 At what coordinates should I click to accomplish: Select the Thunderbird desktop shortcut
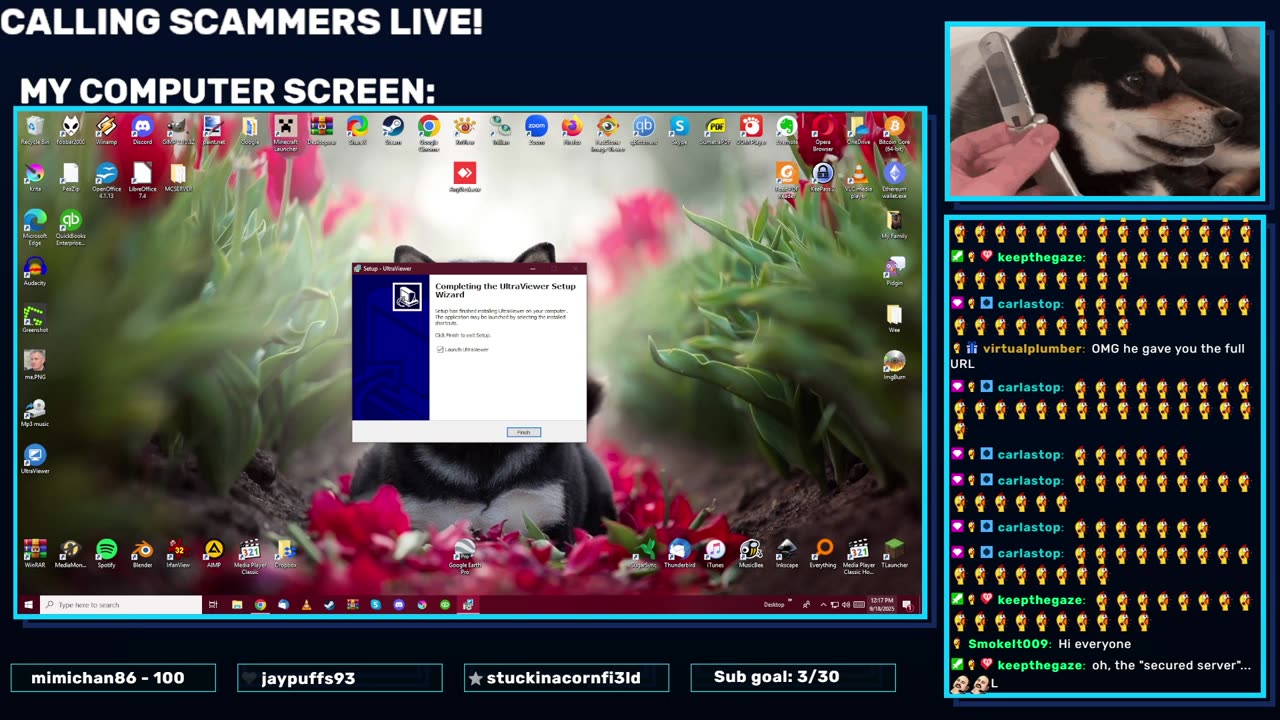(679, 554)
